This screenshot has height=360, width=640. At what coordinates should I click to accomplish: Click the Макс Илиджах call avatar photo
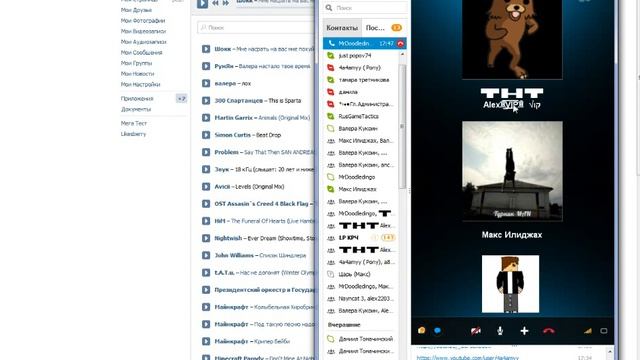tap(512, 171)
